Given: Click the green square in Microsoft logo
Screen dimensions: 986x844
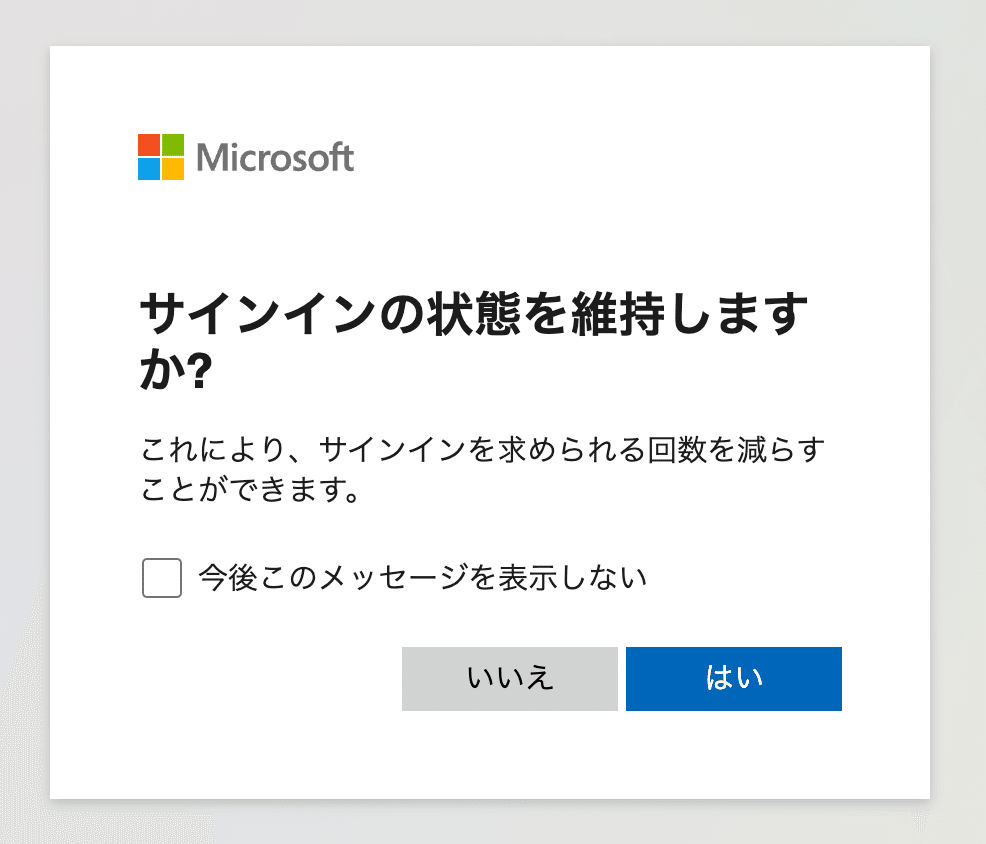Looking at the screenshot, I should click(x=173, y=145).
